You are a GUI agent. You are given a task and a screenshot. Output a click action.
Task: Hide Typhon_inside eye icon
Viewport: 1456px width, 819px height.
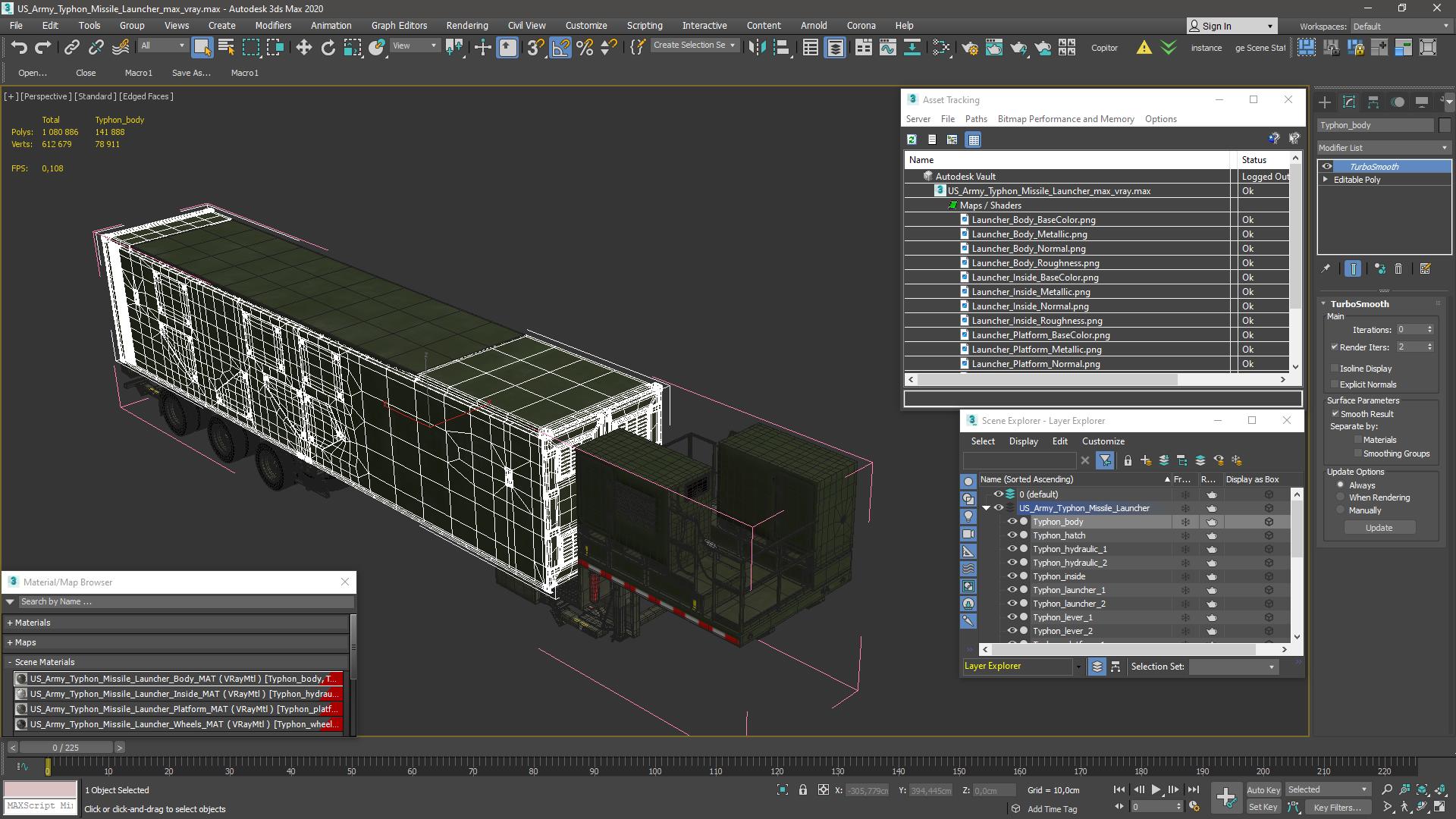pyautogui.click(x=1011, y=576)
